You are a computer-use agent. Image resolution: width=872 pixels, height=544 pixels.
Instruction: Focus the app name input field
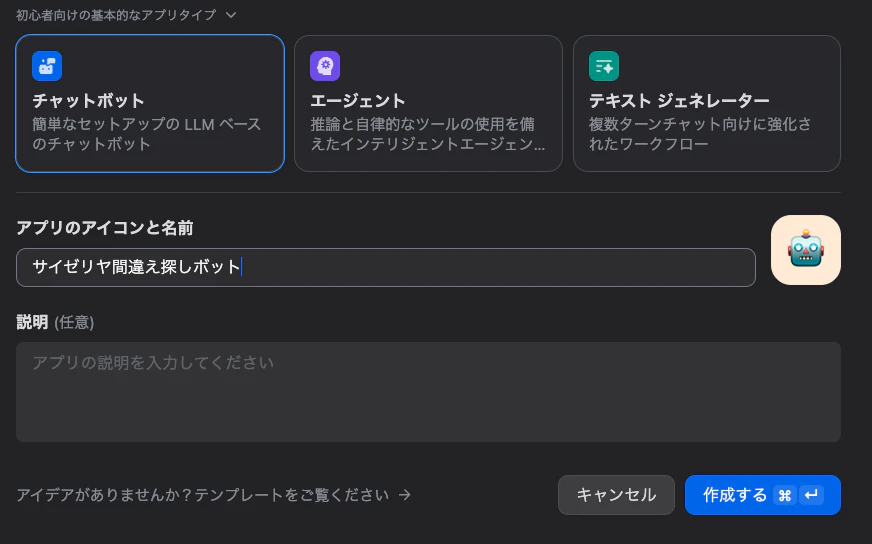[386, 268]
